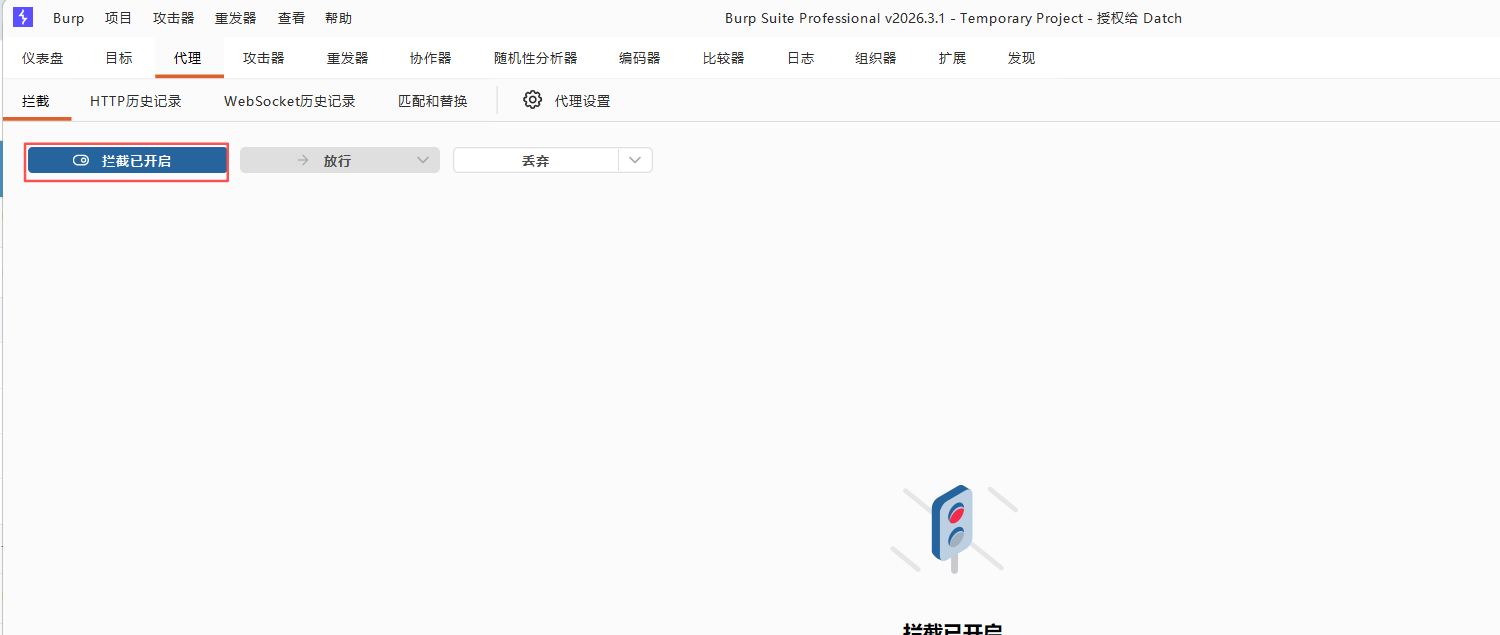Screen dimensions: 1500x635
Task: Click the Burp lightning logo icon
Action: coord(23,18)
